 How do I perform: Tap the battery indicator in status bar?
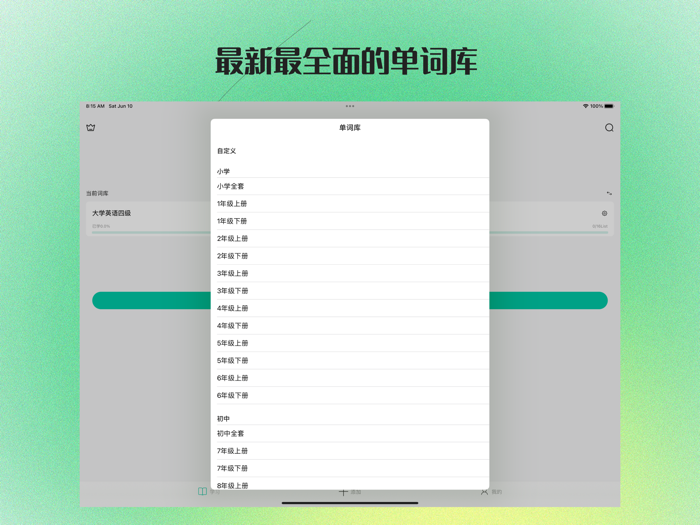point(609,106)
